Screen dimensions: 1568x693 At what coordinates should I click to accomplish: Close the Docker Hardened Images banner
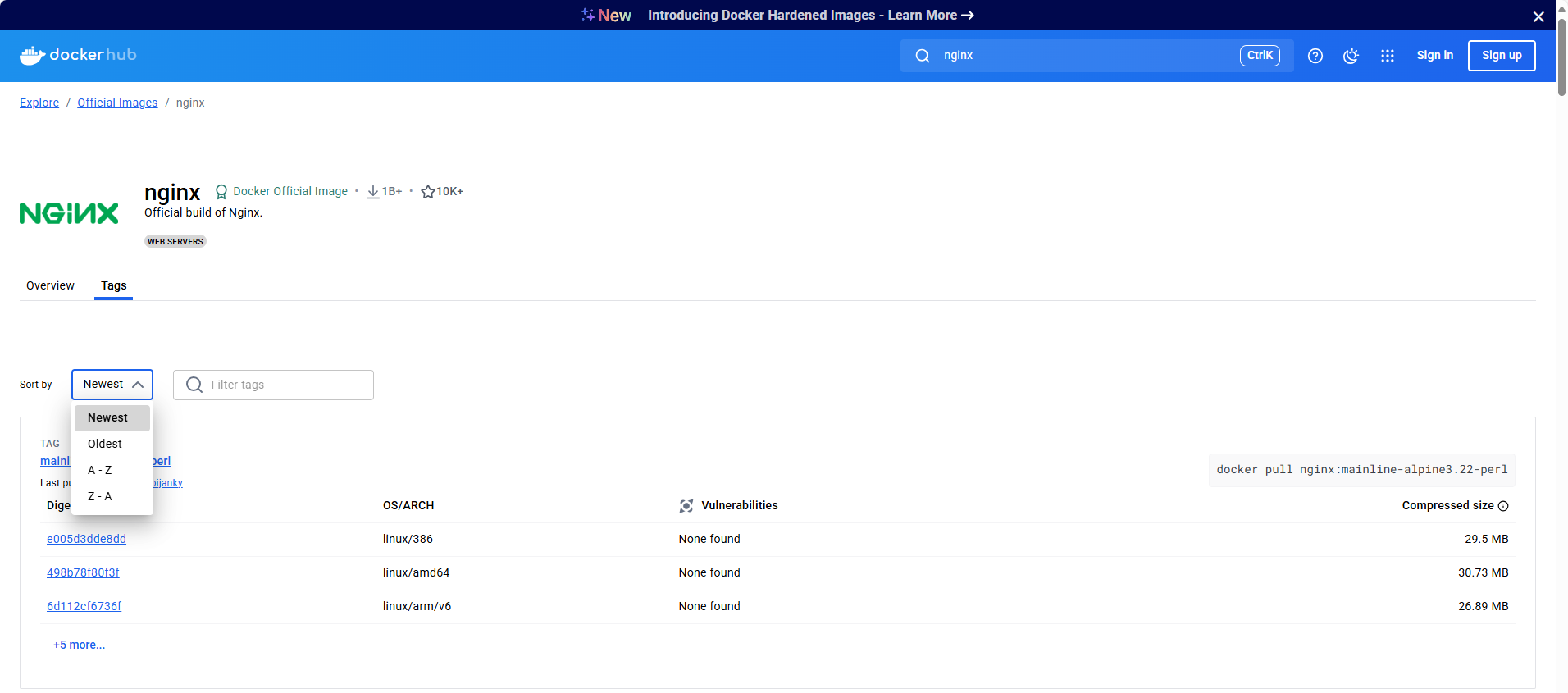coord(1538,16)
